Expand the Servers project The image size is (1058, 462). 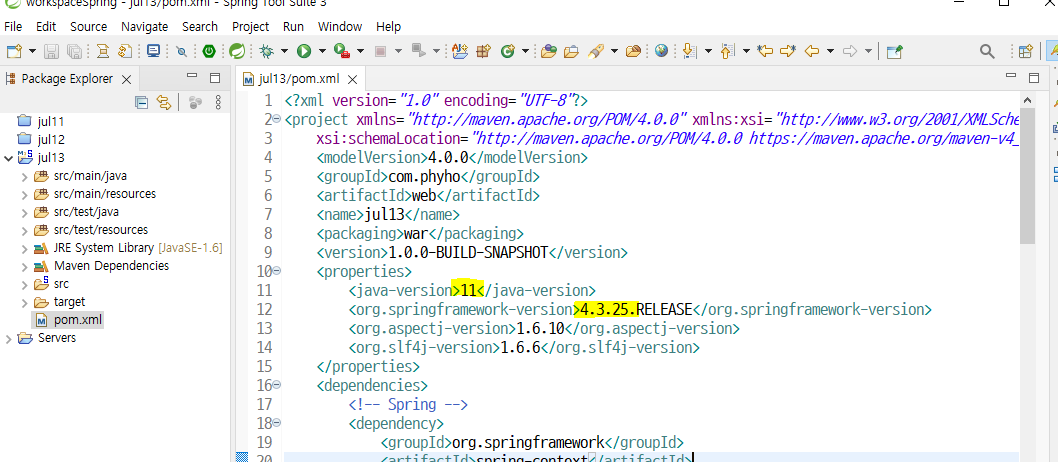coord(8,339)
